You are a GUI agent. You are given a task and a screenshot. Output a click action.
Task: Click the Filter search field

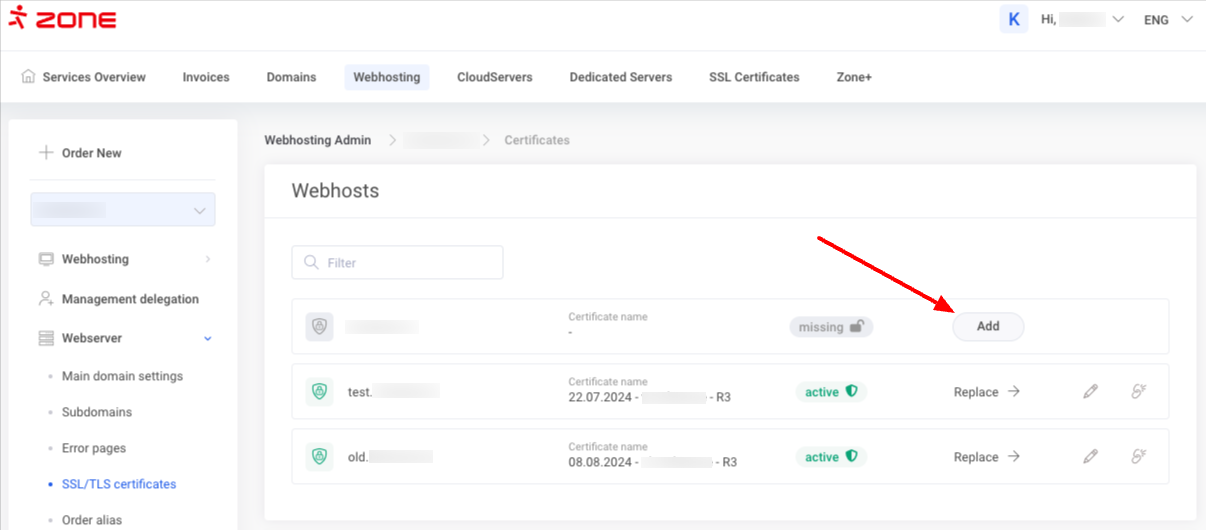point(397,263)
